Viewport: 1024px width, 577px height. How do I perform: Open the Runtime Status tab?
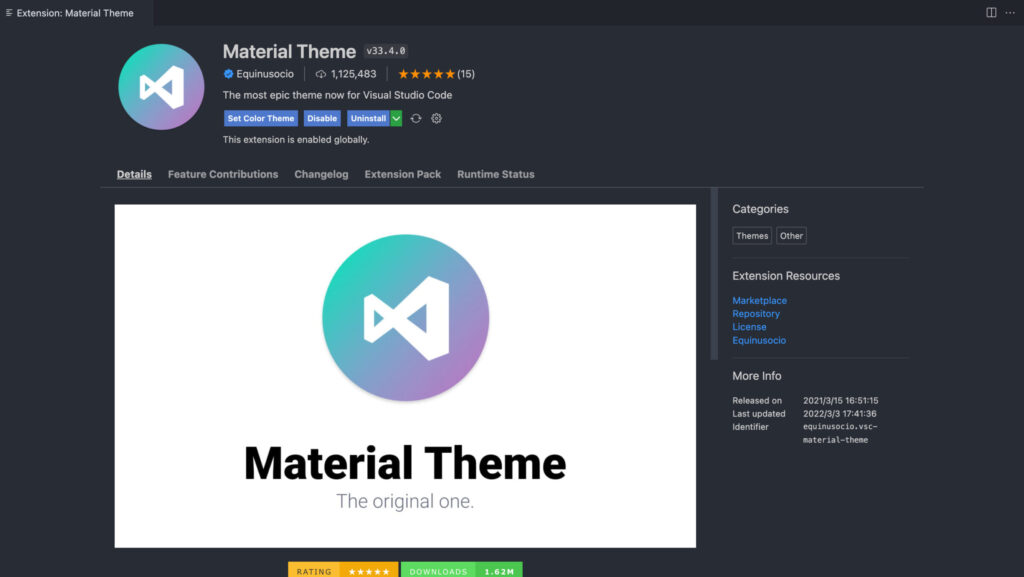(495, 174)
